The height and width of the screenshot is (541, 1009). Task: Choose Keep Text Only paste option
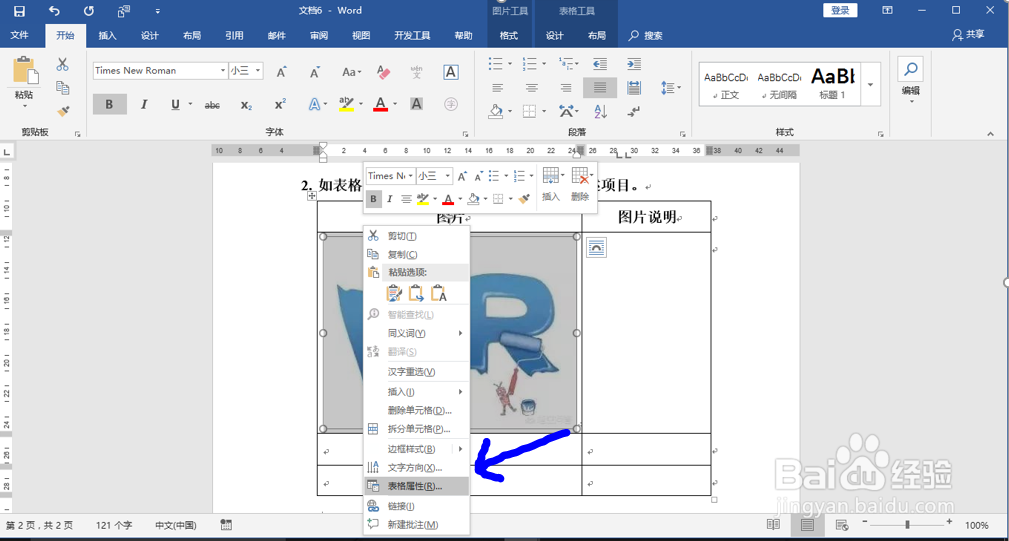pos(438,293)
